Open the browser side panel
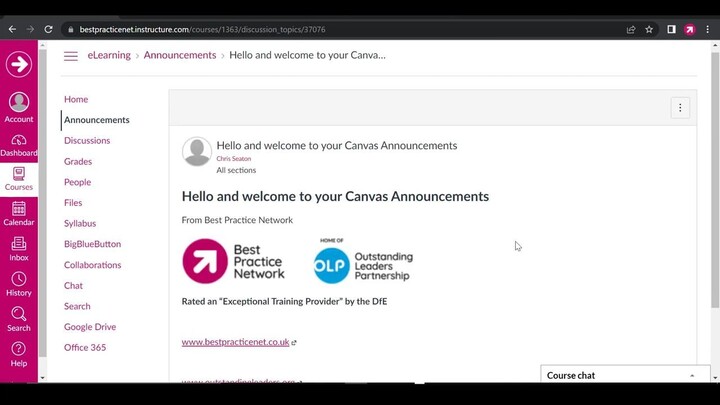The width and height of the screenshot is (720, 405). 671,29
